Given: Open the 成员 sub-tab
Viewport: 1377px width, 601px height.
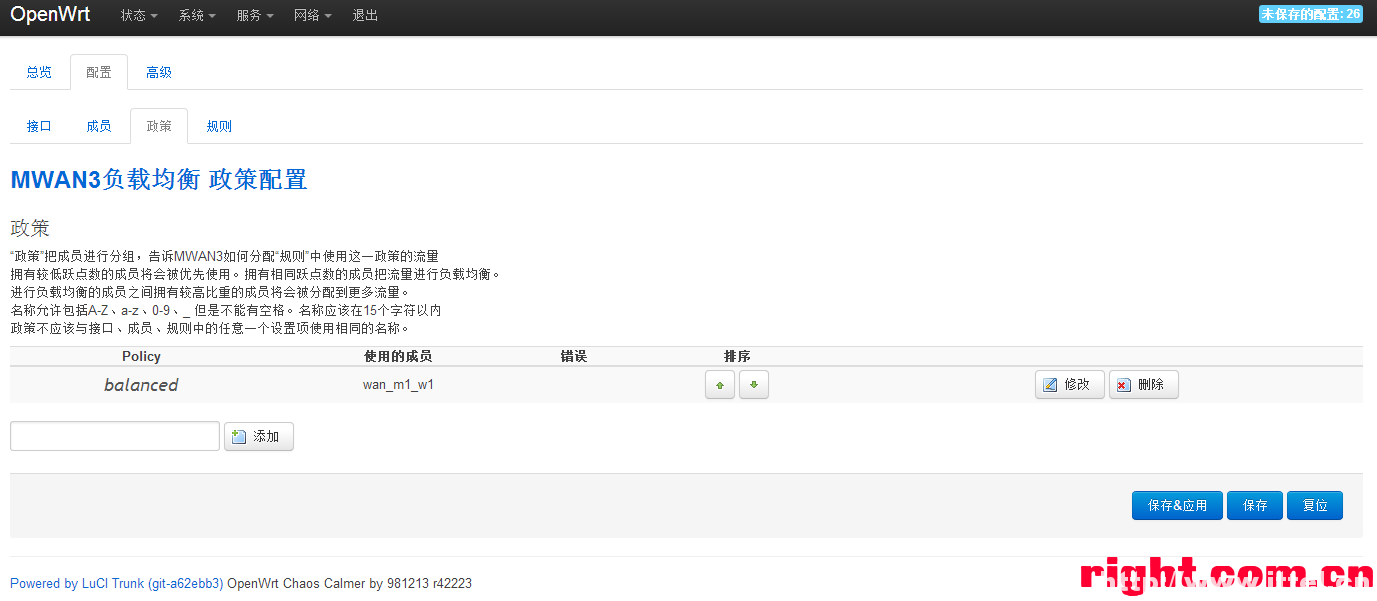Looking at the screenshot, I should (x=99, y=126).
